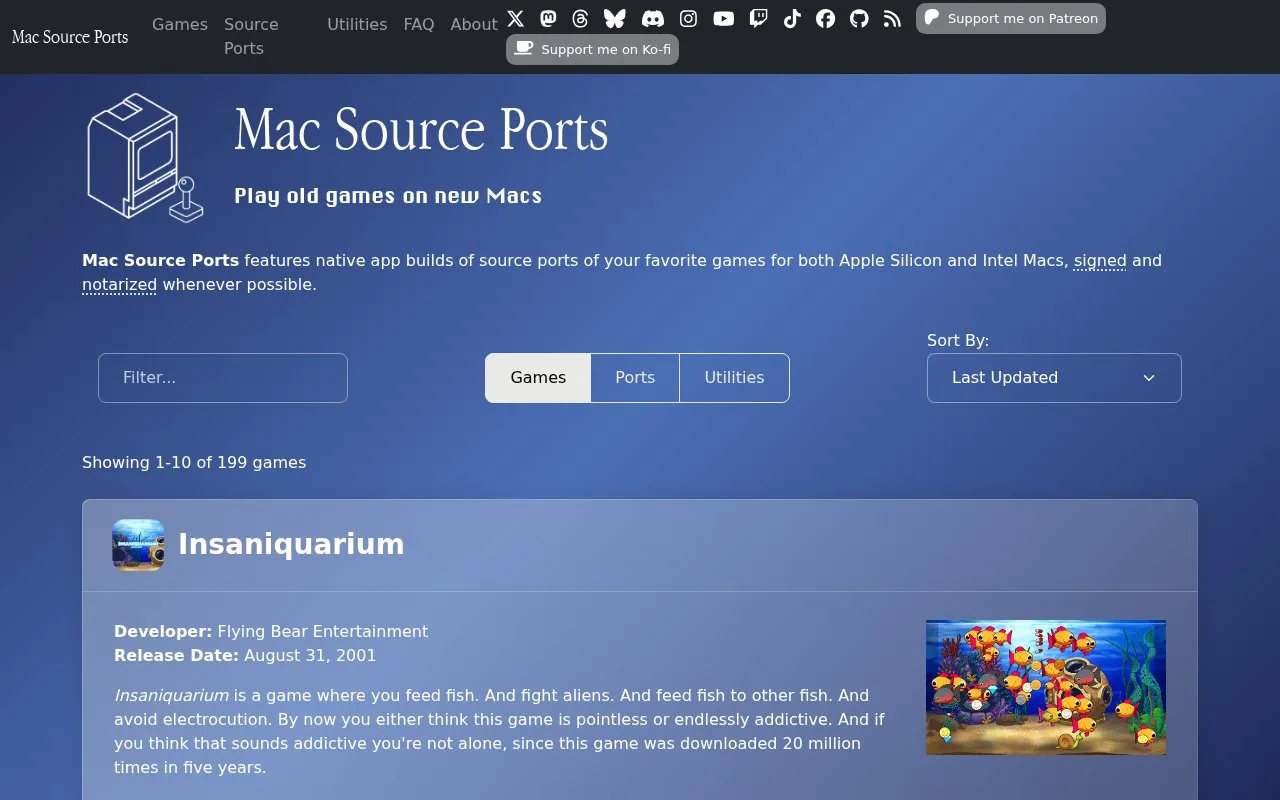Image resolution: width=1280 pixels, height=800 pixels.
Task: Visit the Twitch icon link
Action: (759, 18)
